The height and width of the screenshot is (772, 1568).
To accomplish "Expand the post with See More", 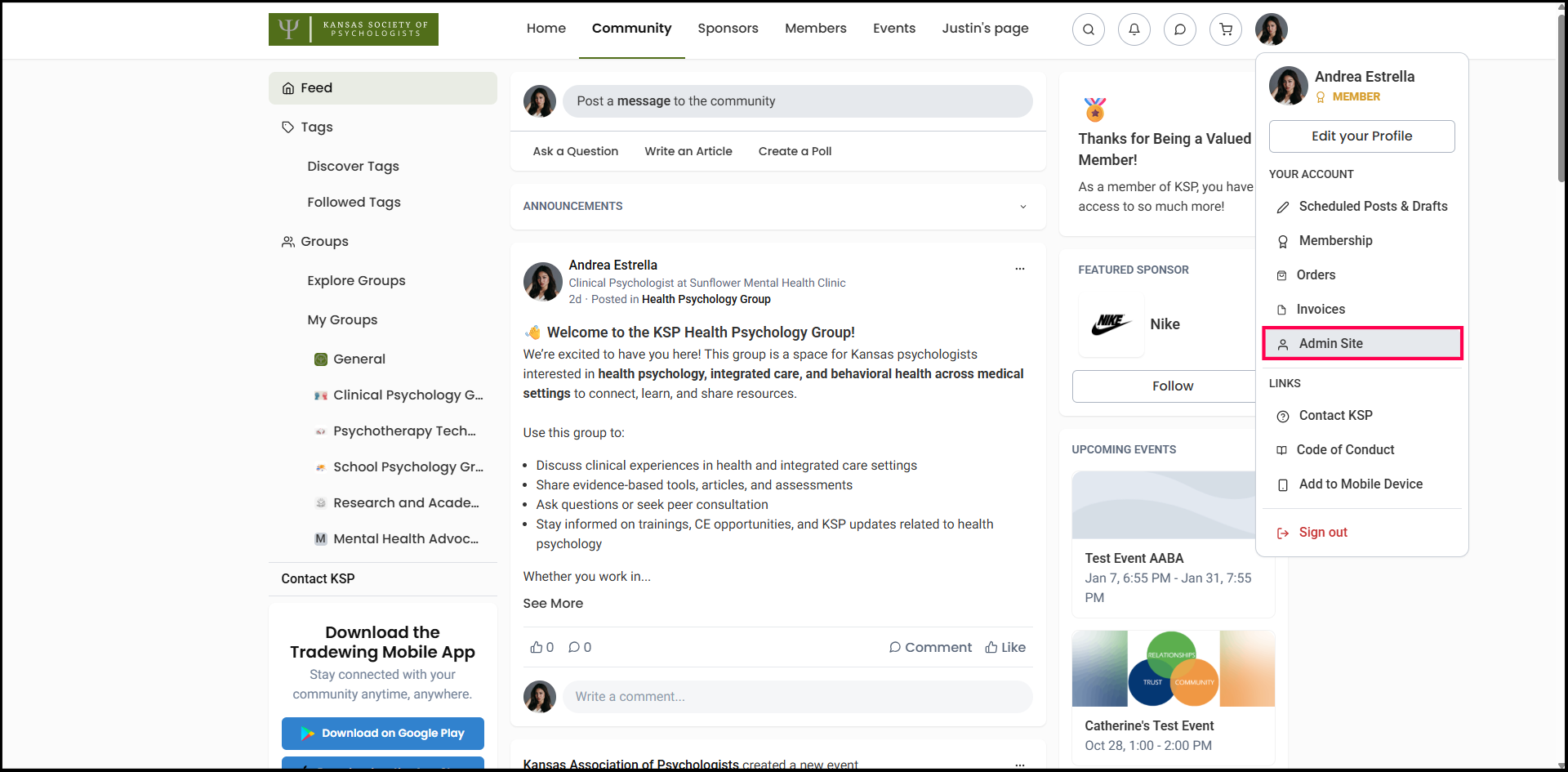I will (553, 603).
